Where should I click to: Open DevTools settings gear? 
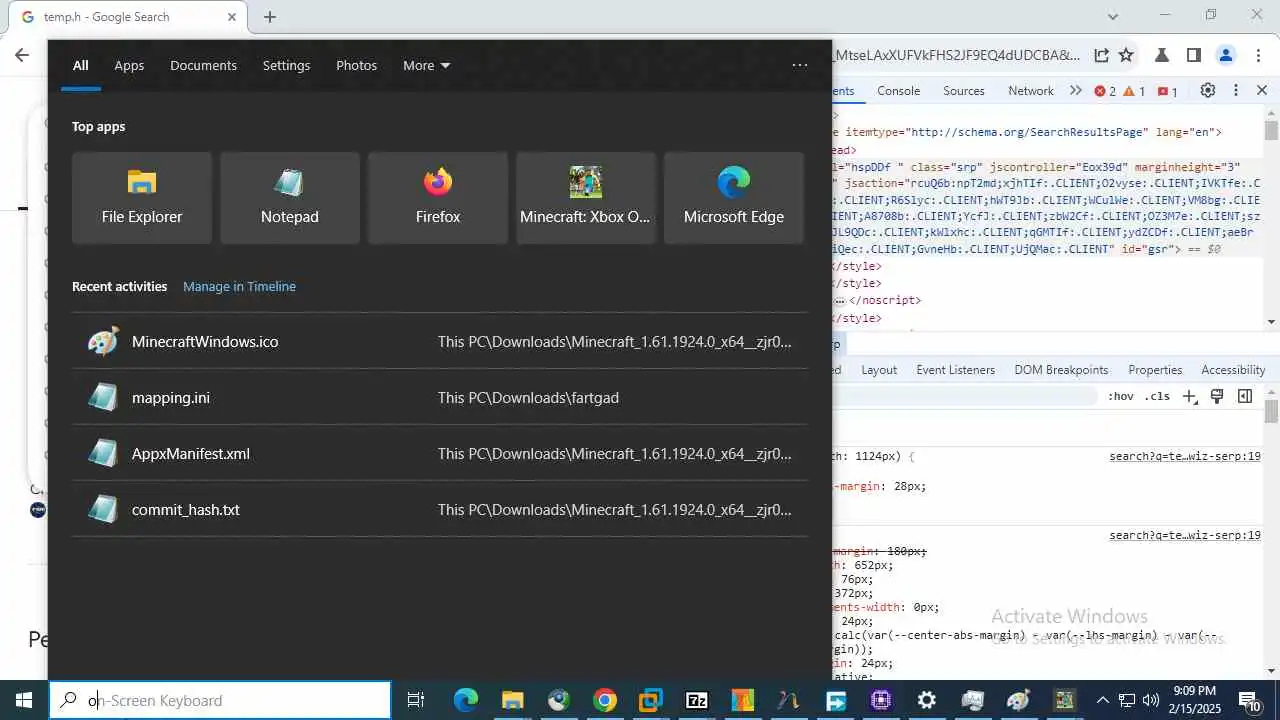(x=1208, y=90)
